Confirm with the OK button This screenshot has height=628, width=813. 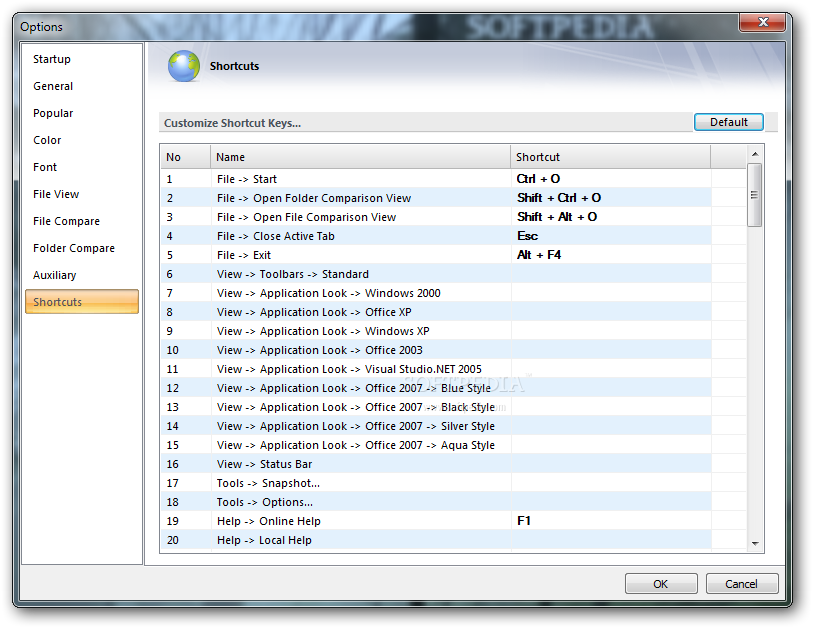coord(661,584)
